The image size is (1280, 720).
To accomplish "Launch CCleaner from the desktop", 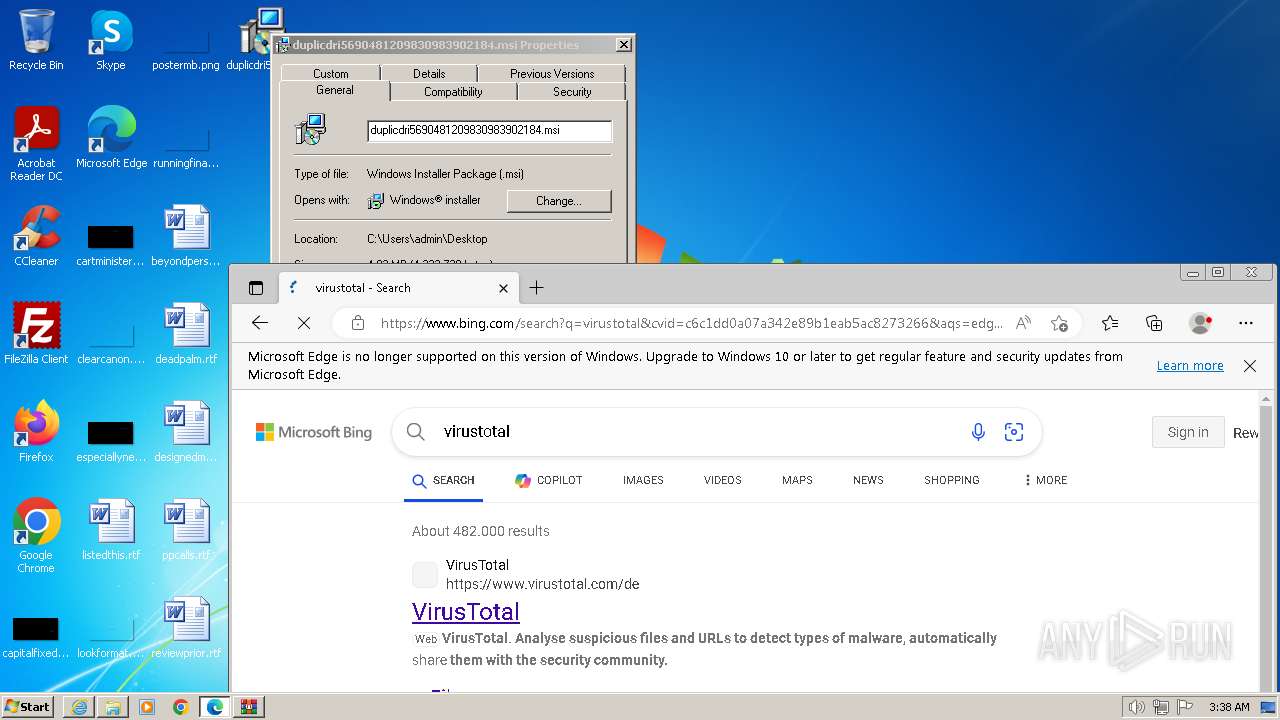I will pos(36,236).
